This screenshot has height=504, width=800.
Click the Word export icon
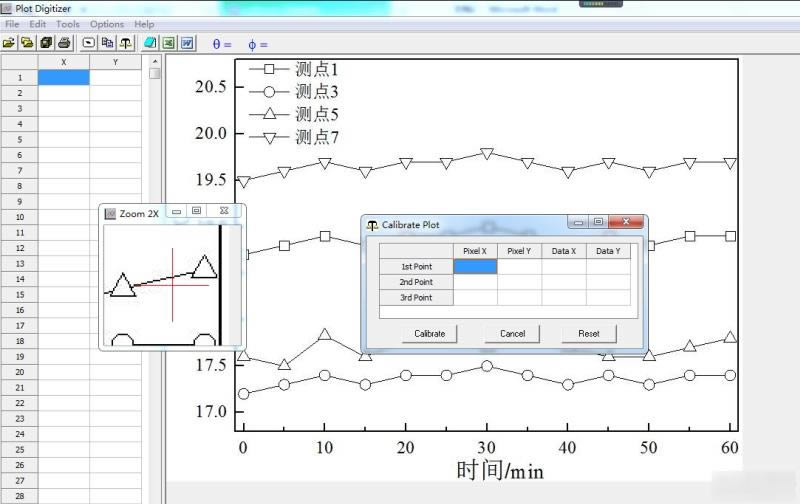point(187,43)
